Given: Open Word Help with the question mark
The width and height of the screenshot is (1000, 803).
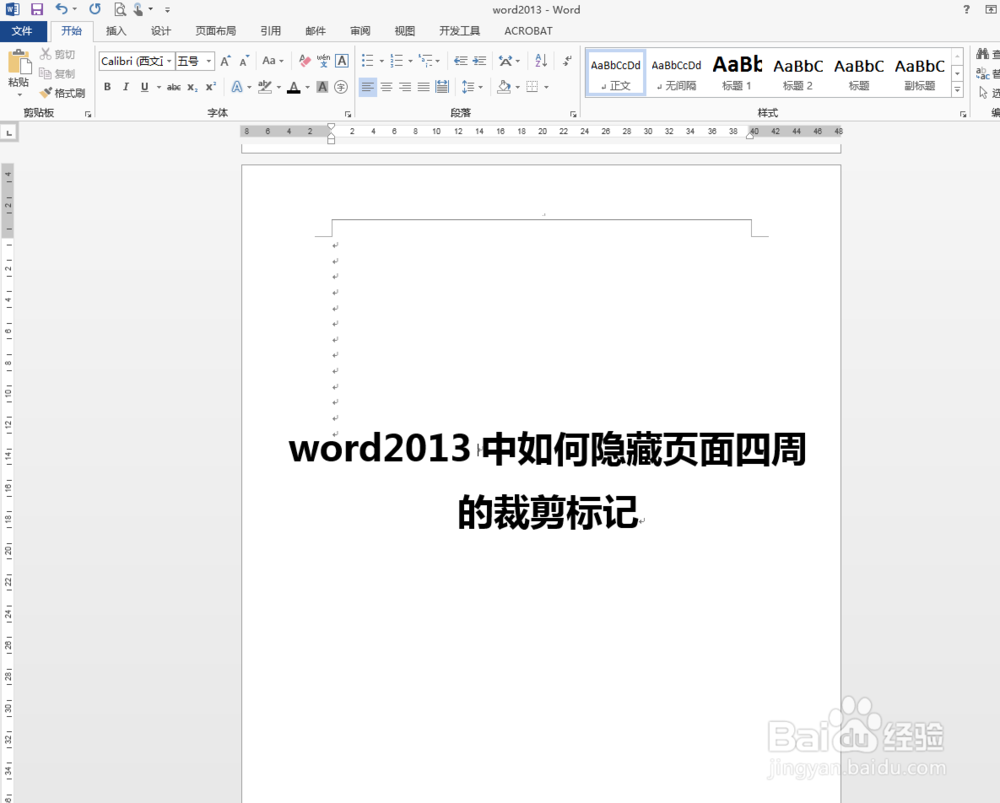Looking at the screenshot, I should (x=966, y=10).
